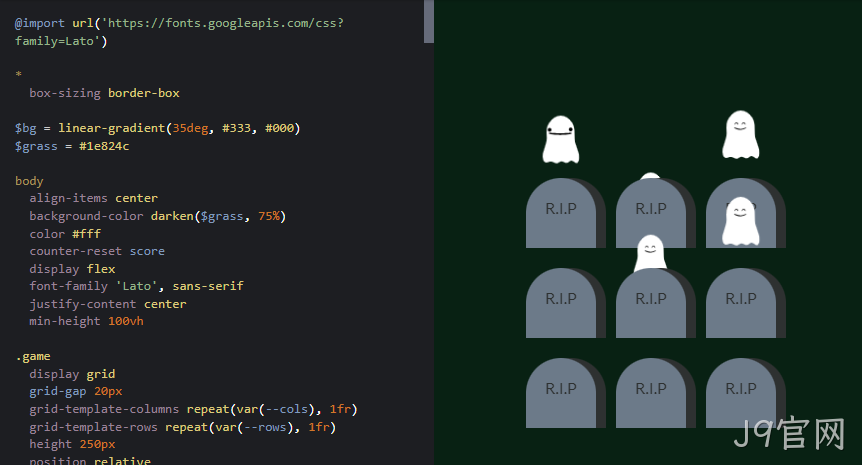Whack the smiling ghost floating above the right column
Image resolution: width=862 pixels, height=465 pixels.
click(x=741, y=135)
